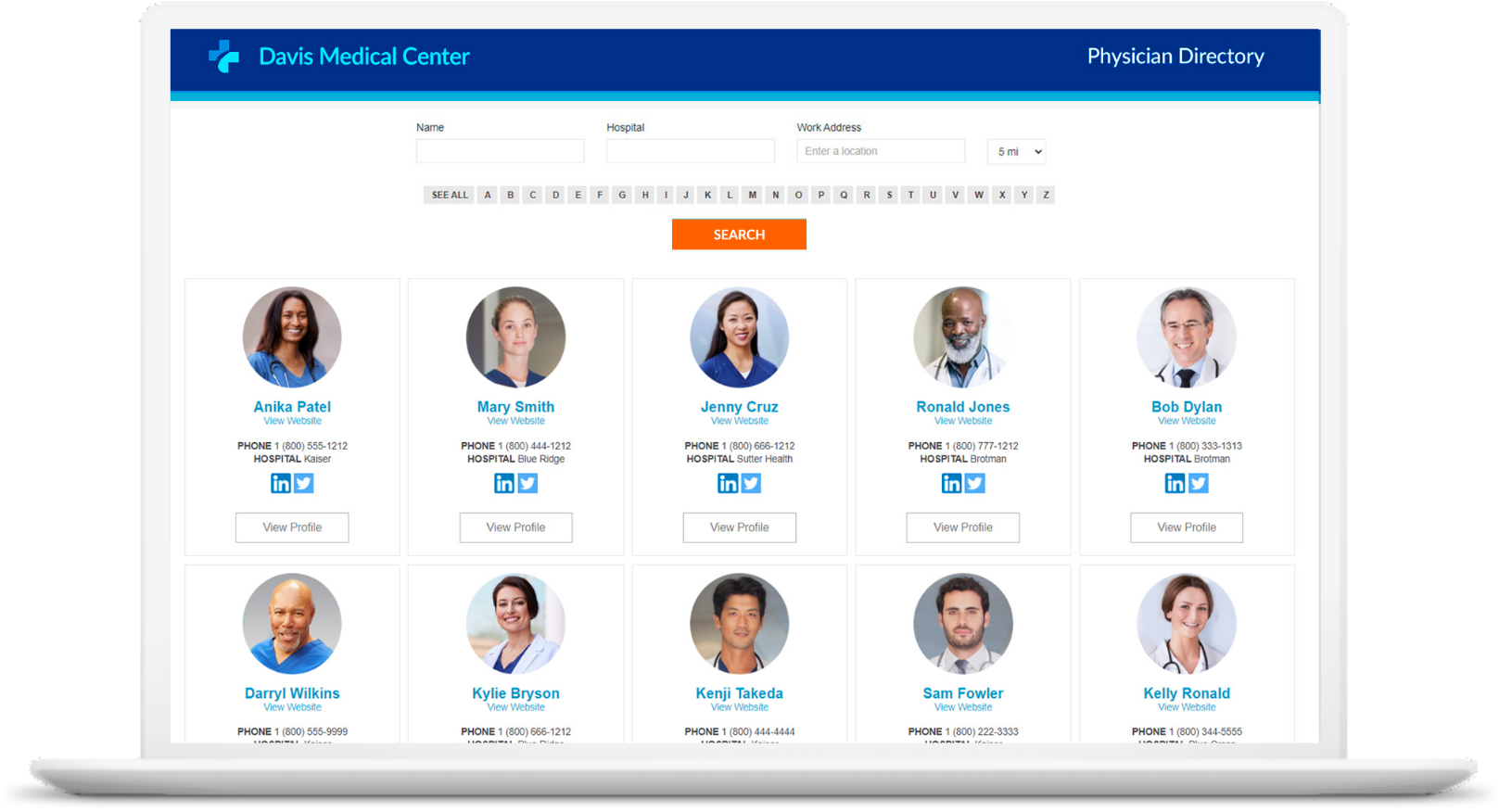Open Anika Patel's Twitter icon
This screenshot has height=812, width=1499.
click(x=304, y=483)
